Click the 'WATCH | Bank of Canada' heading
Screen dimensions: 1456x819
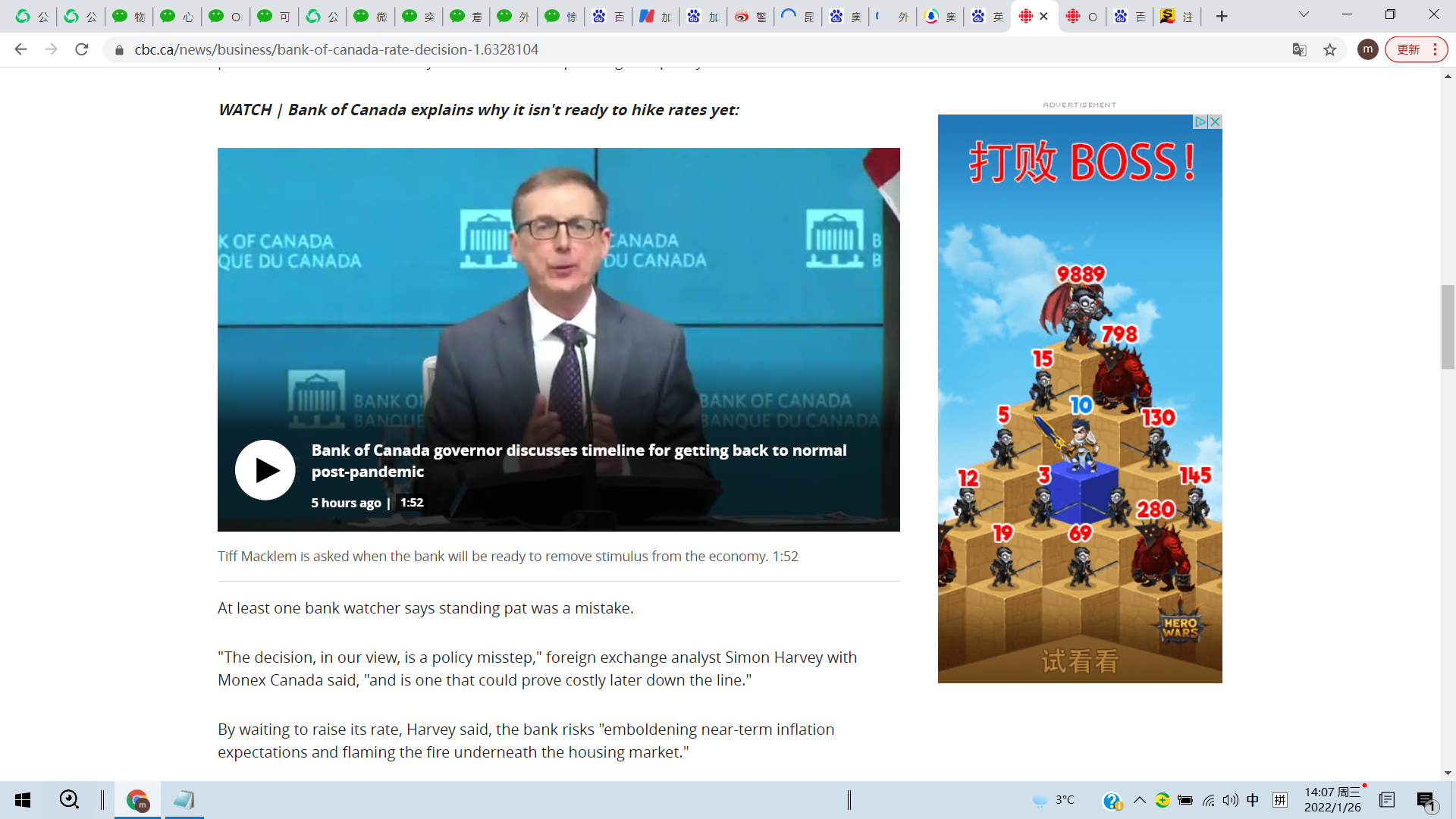[x=479, y=110]
